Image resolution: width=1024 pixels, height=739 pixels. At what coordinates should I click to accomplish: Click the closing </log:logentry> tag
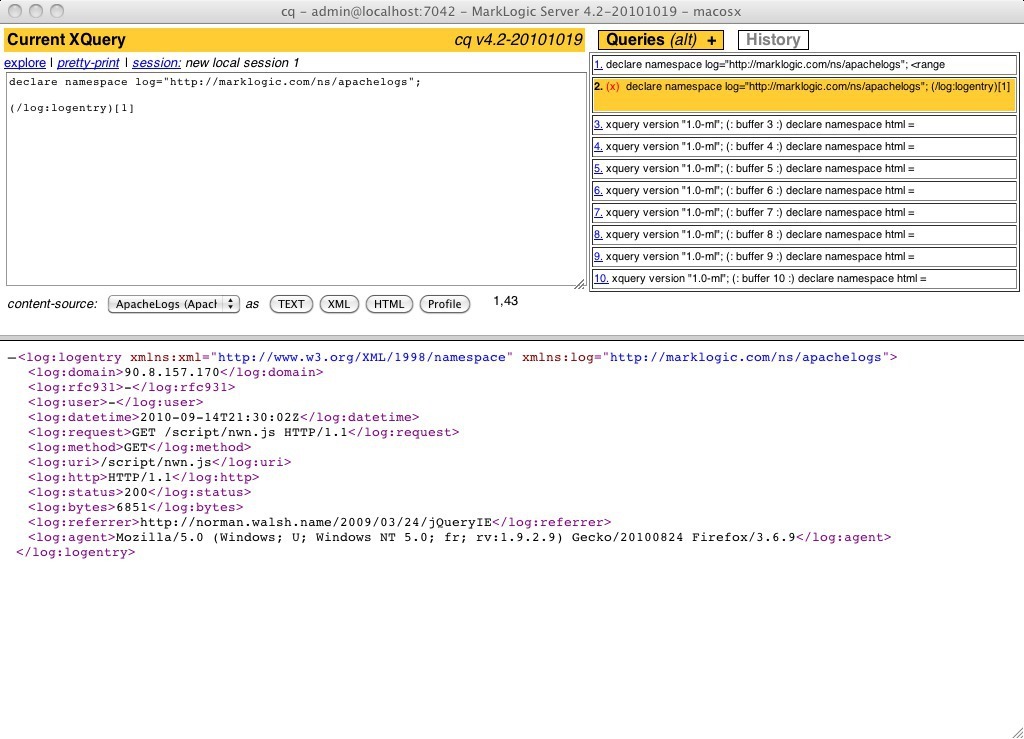click(76, 552)
